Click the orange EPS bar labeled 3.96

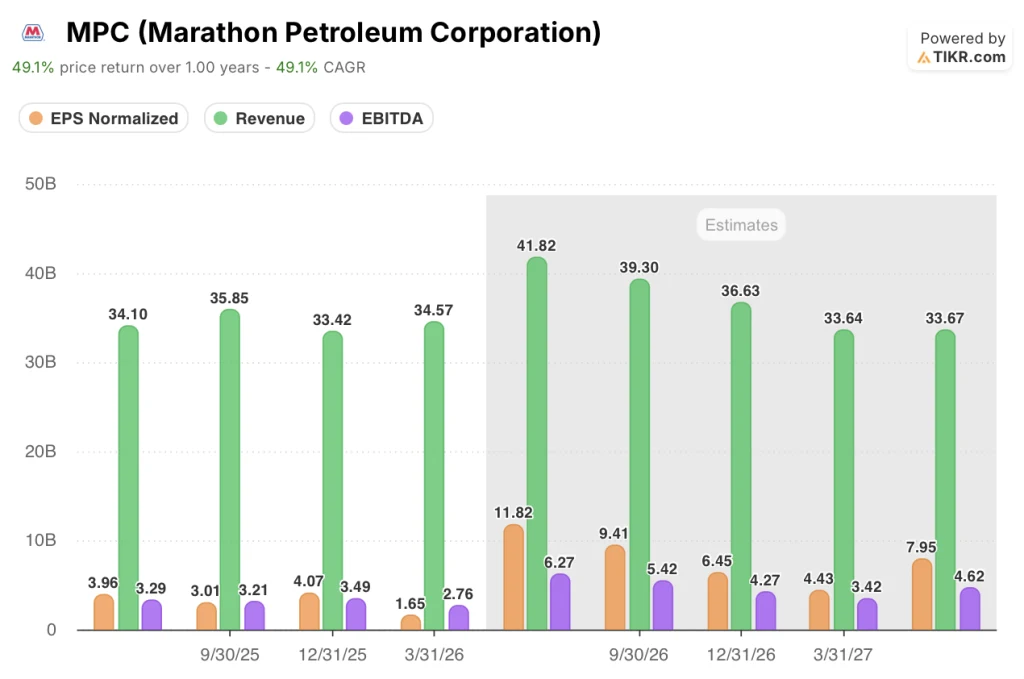(x=104, y=612)
